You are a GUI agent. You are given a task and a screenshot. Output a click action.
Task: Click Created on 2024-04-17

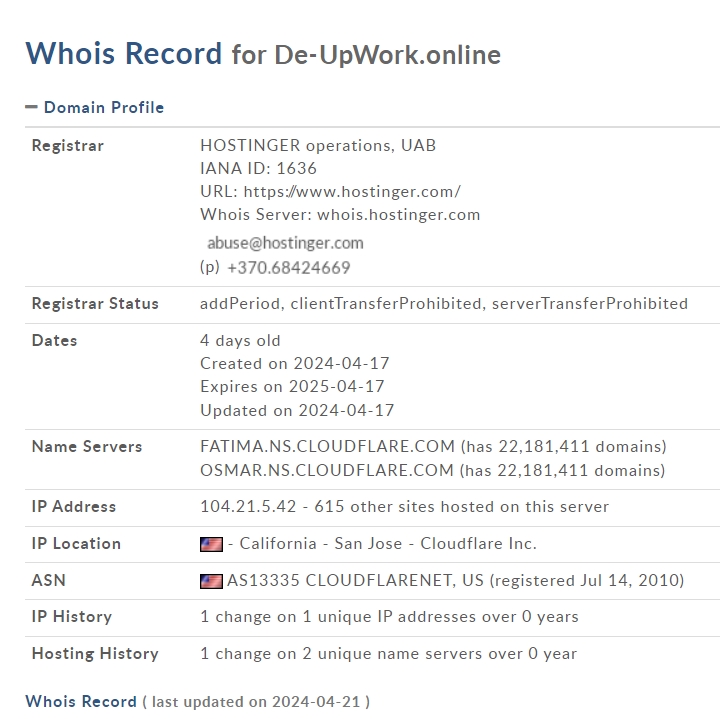(294, 363)
